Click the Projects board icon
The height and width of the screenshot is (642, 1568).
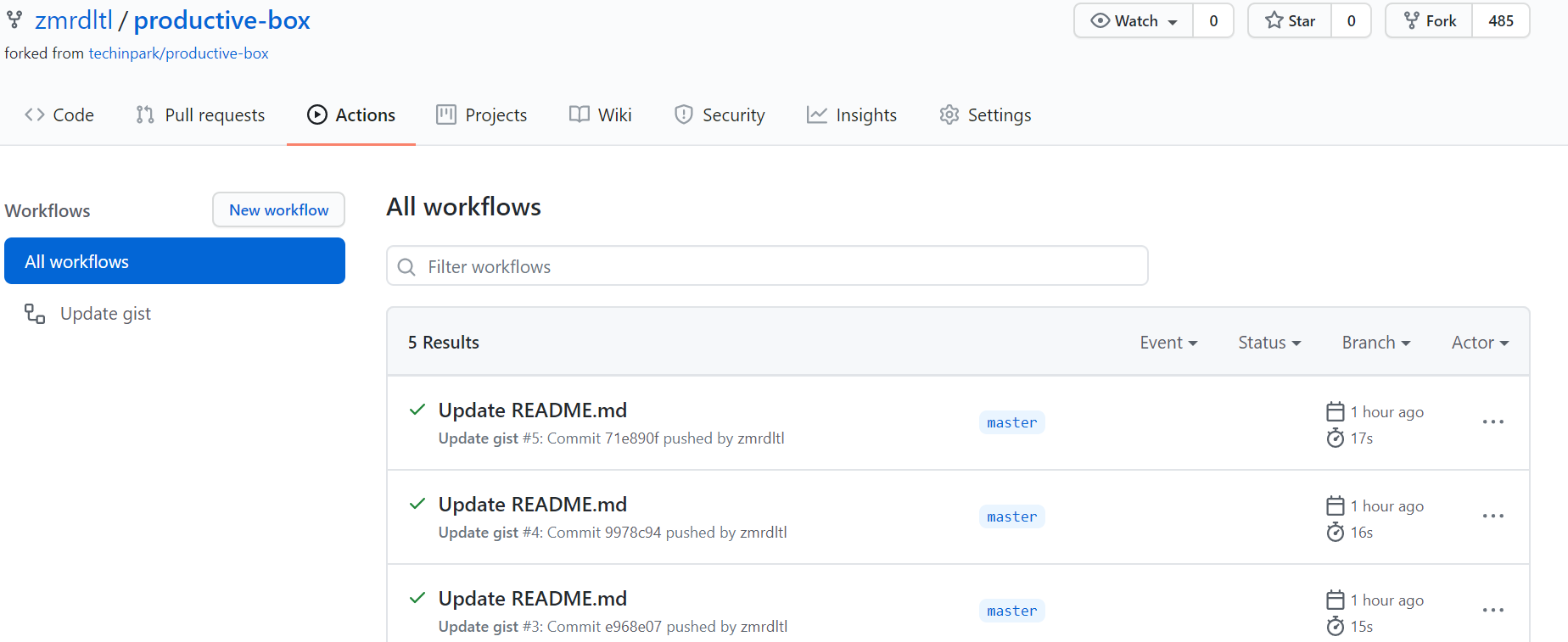(446, 114)
